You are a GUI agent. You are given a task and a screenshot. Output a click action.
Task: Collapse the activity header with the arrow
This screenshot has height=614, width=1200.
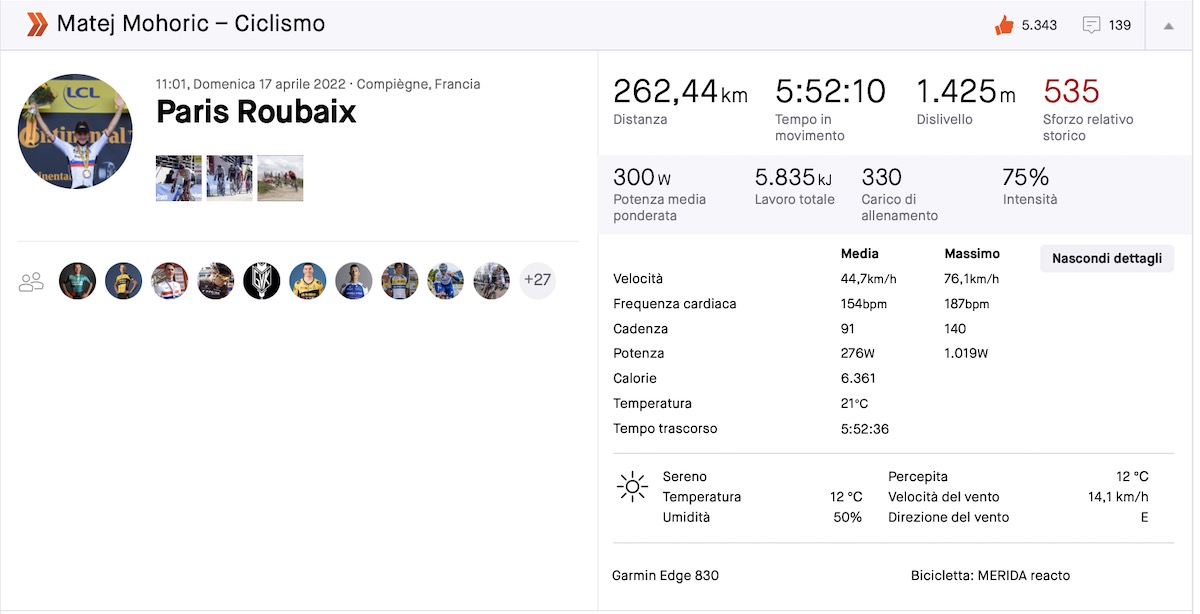pos(1168,26)
